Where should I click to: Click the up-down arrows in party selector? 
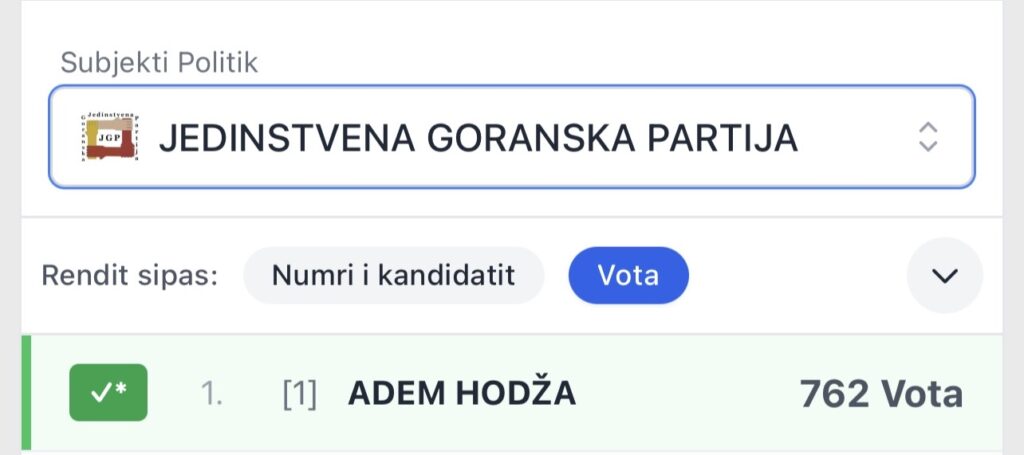928,137
